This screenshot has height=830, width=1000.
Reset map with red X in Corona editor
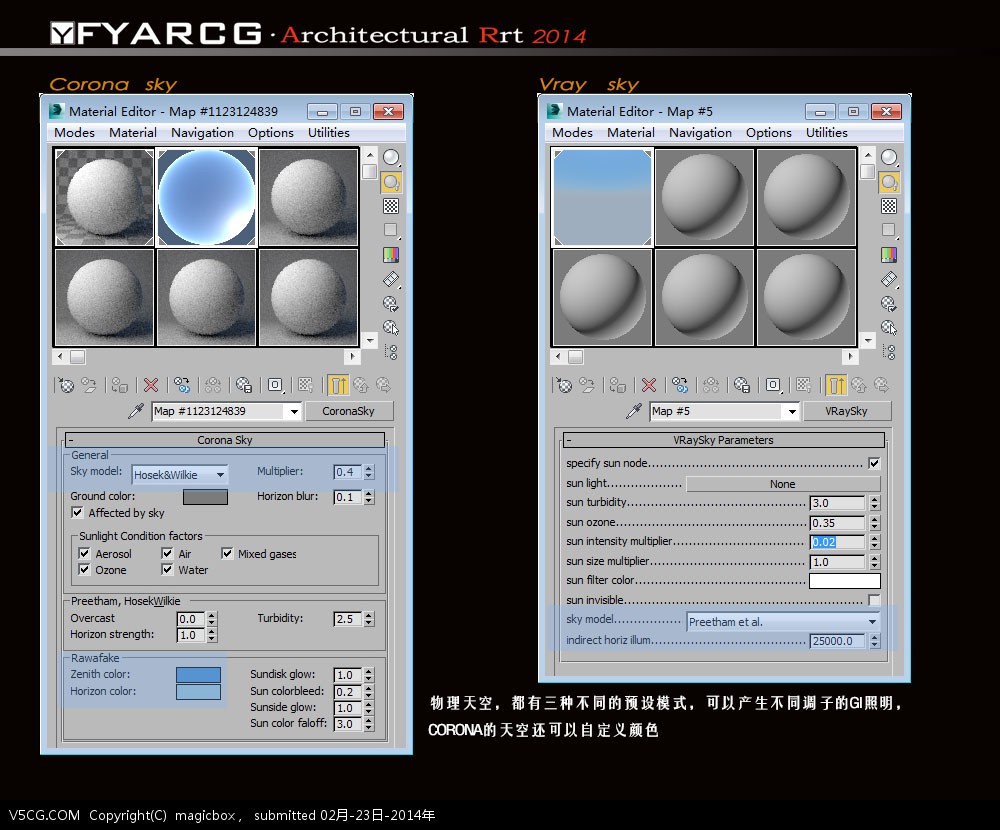pos(151,385)
